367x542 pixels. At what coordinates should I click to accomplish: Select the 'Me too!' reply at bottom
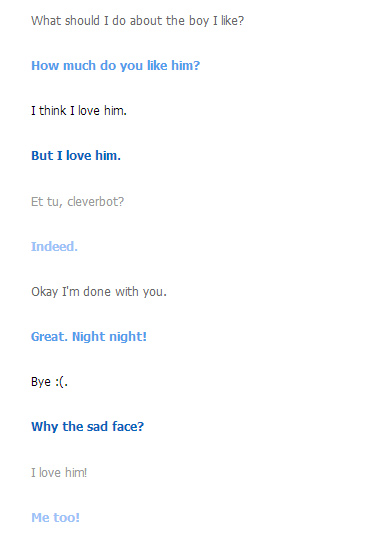[x=55, y=517]
